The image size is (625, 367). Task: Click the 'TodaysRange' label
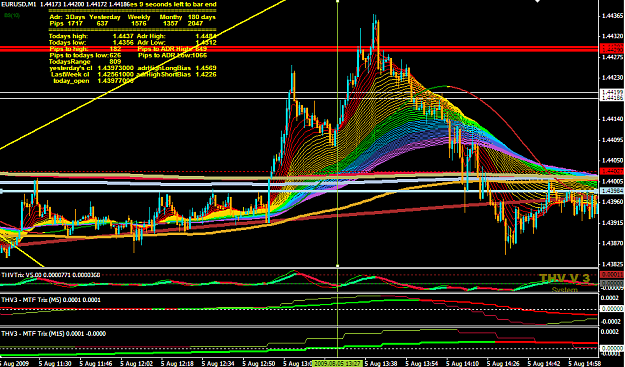point(70,62)
